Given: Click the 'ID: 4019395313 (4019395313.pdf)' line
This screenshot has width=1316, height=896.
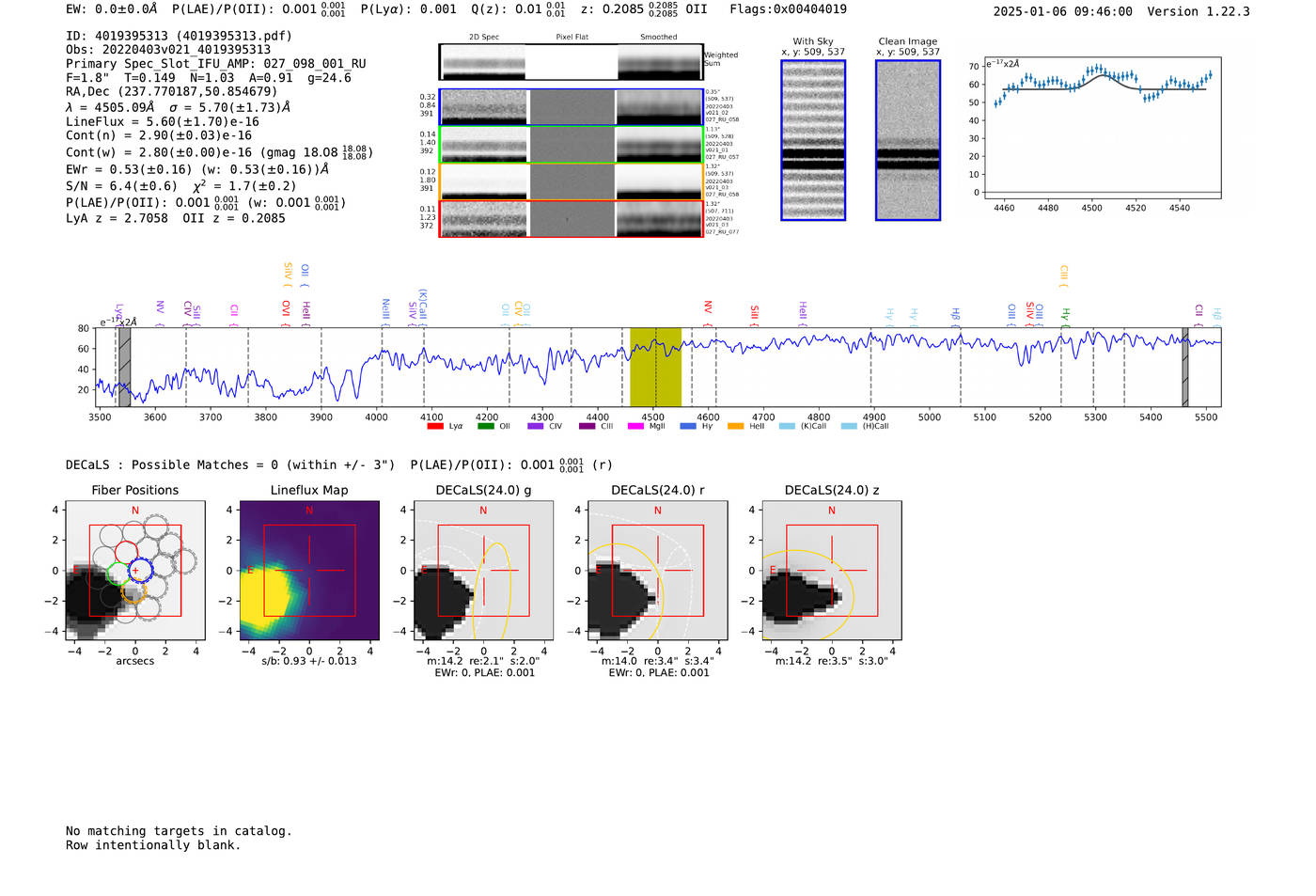Looking at the screenshot, I should click(x=179, y=36).
